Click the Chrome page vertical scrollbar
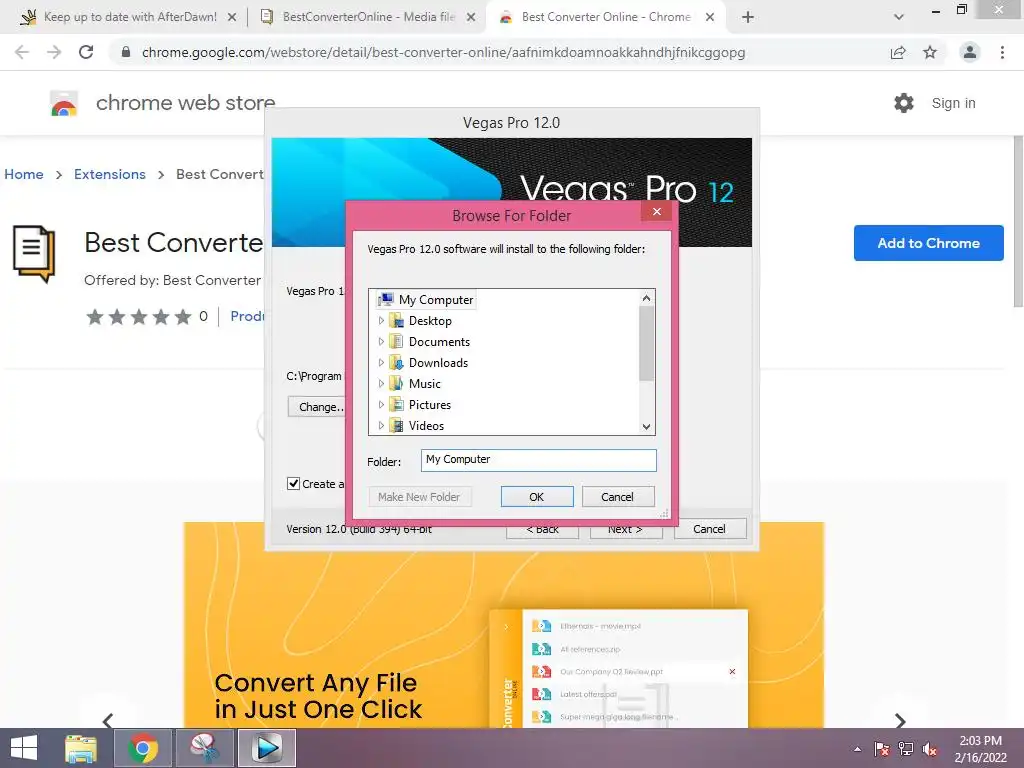This screenshot has height=768, width=1024. coord(1017,222)
